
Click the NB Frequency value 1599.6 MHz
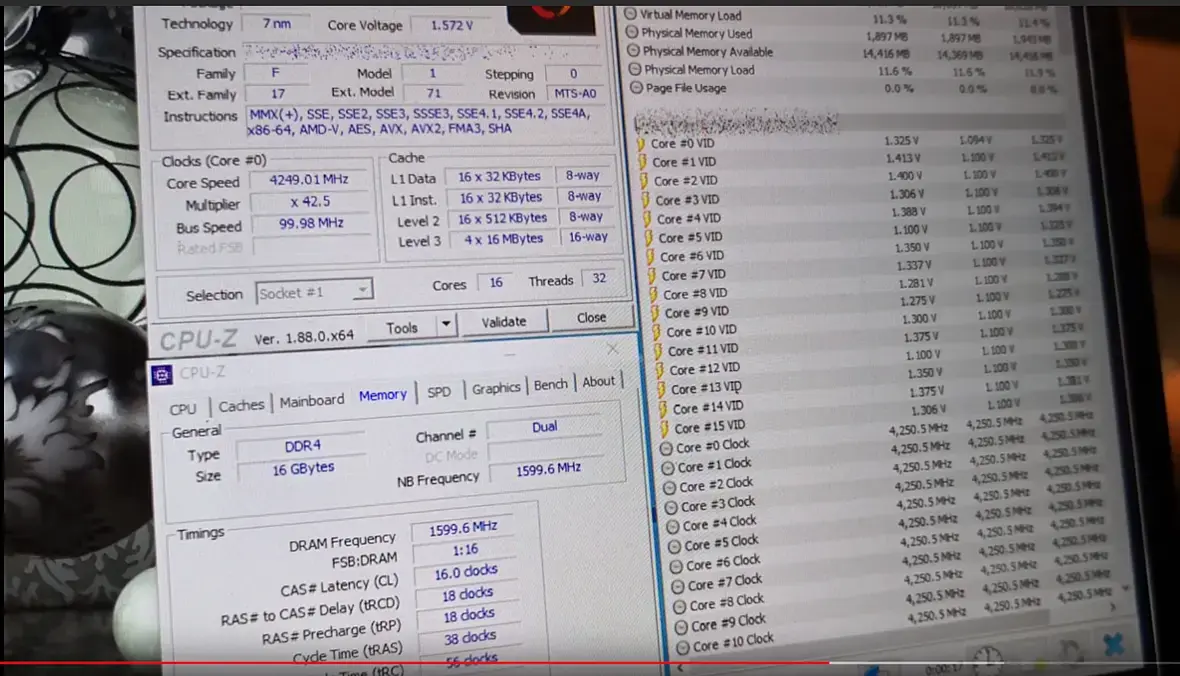548,469
